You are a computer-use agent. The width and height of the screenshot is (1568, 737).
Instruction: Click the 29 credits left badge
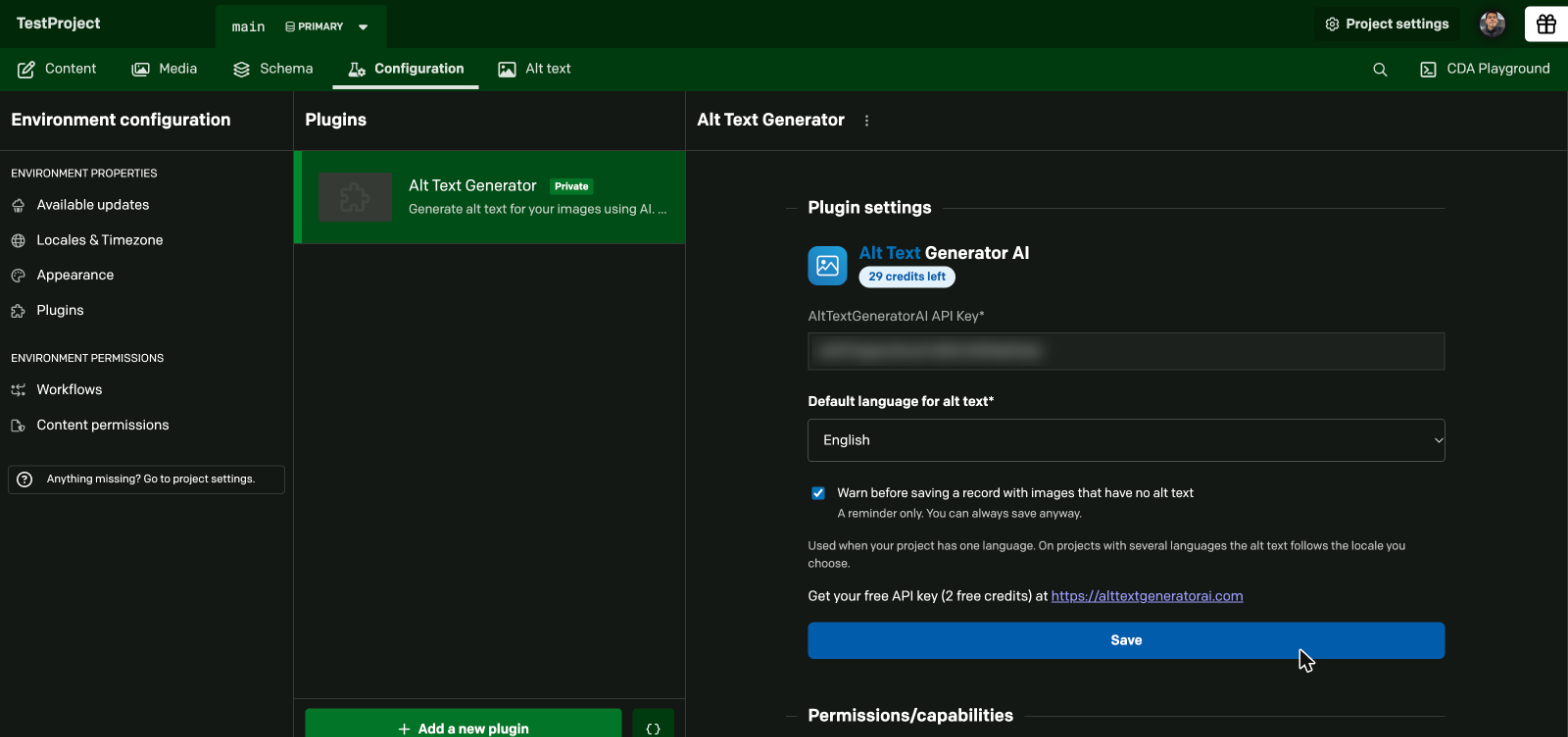pyautogui.click(x=907, y=277)
